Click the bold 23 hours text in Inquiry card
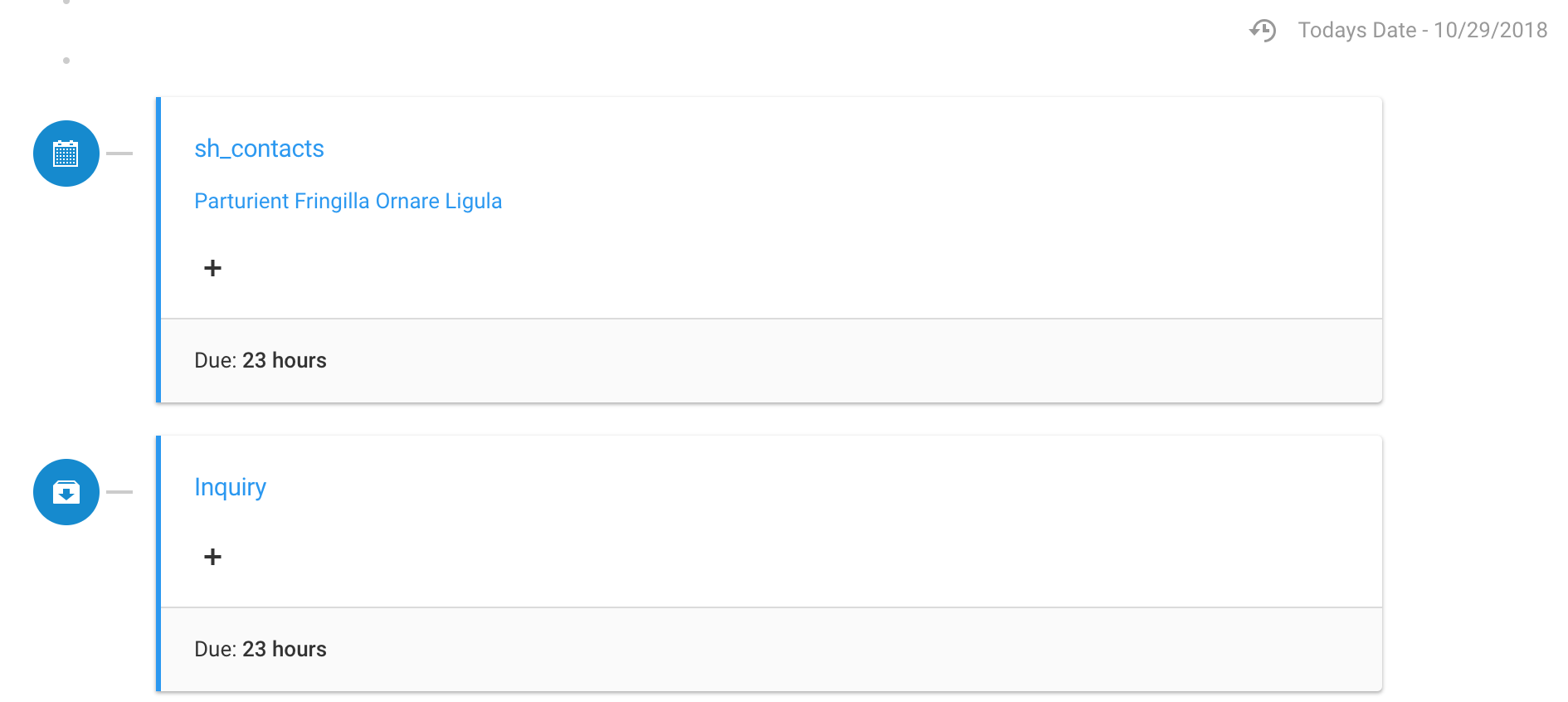 point(285,650)
